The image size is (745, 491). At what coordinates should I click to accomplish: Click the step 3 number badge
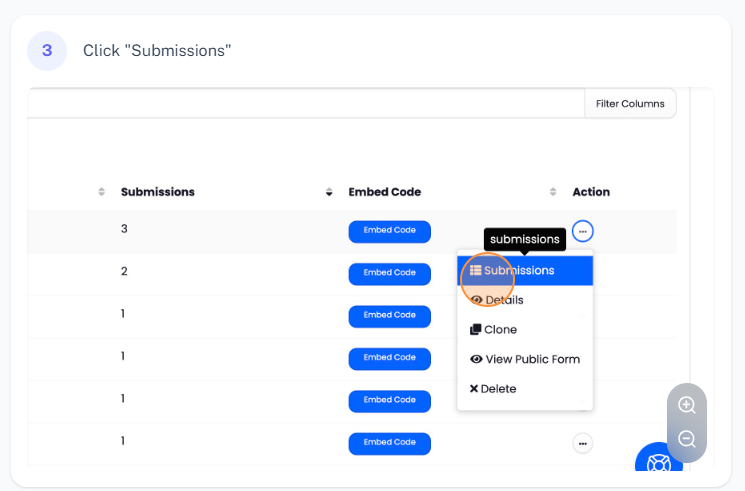(47, 50)
